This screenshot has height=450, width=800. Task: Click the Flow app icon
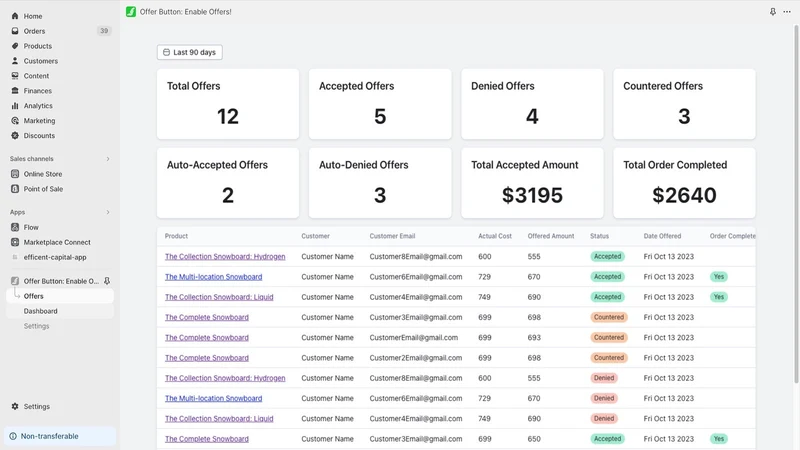[x=15, y=227]
